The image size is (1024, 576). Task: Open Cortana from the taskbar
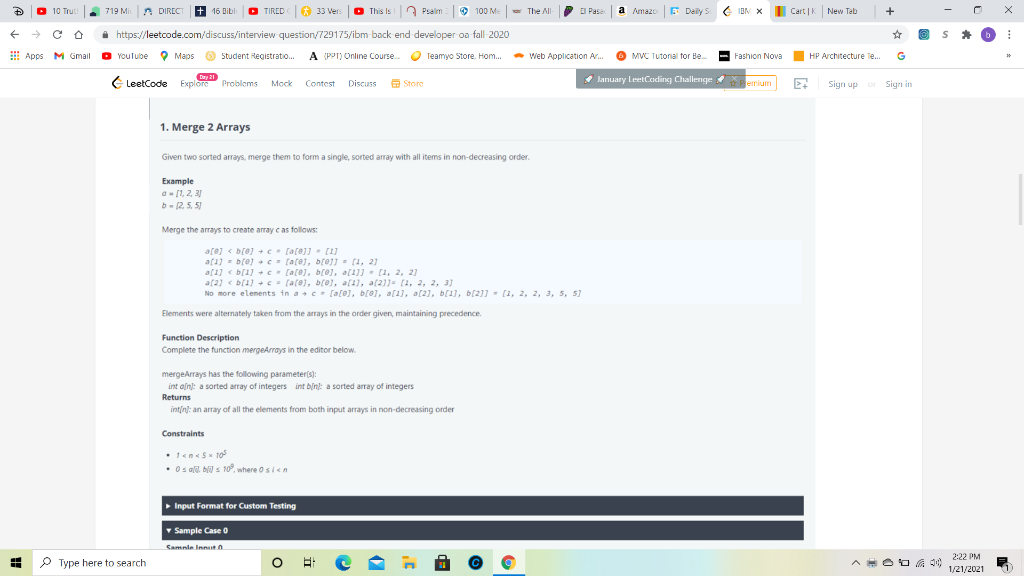(277, 562)
